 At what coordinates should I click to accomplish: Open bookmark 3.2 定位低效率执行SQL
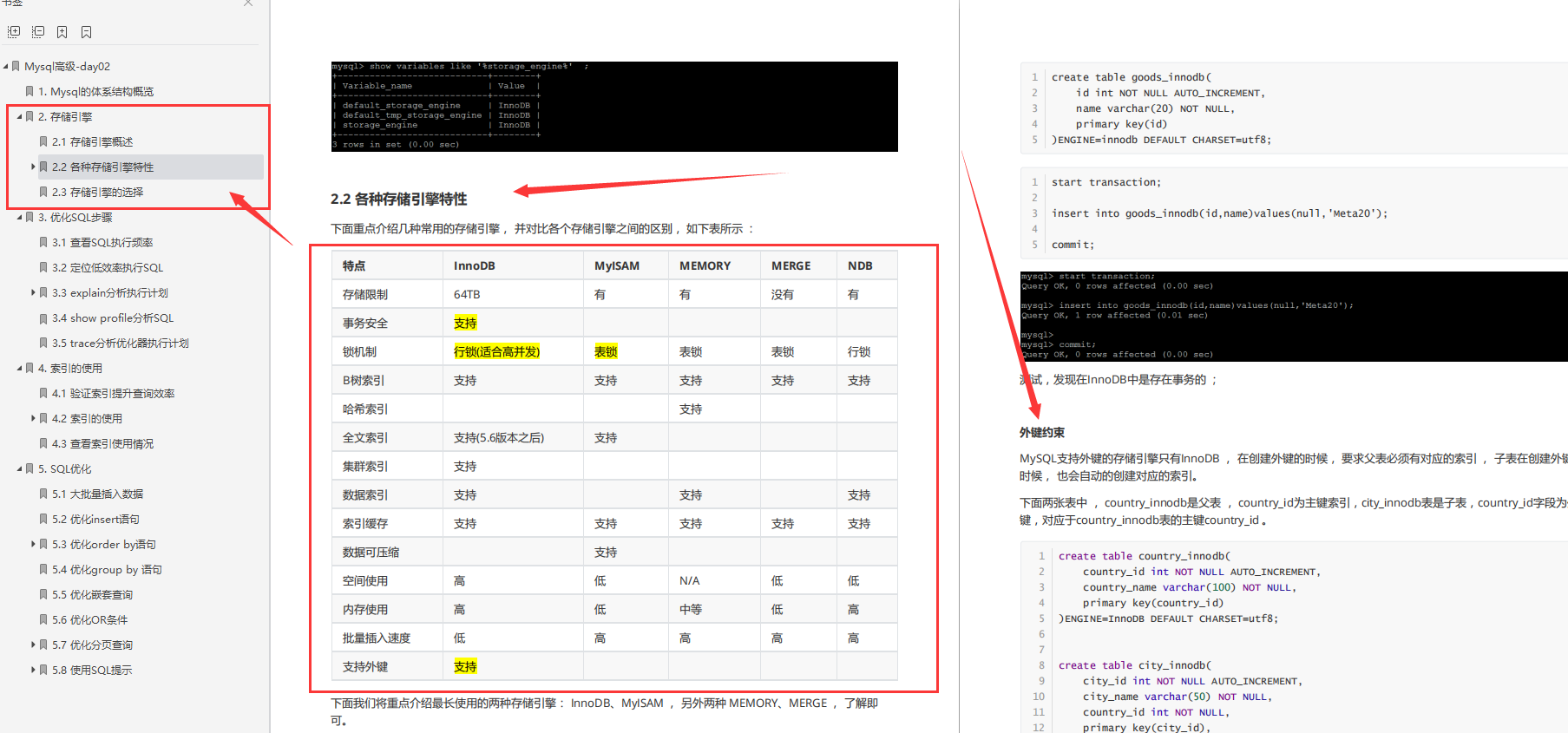pos(108,267)
